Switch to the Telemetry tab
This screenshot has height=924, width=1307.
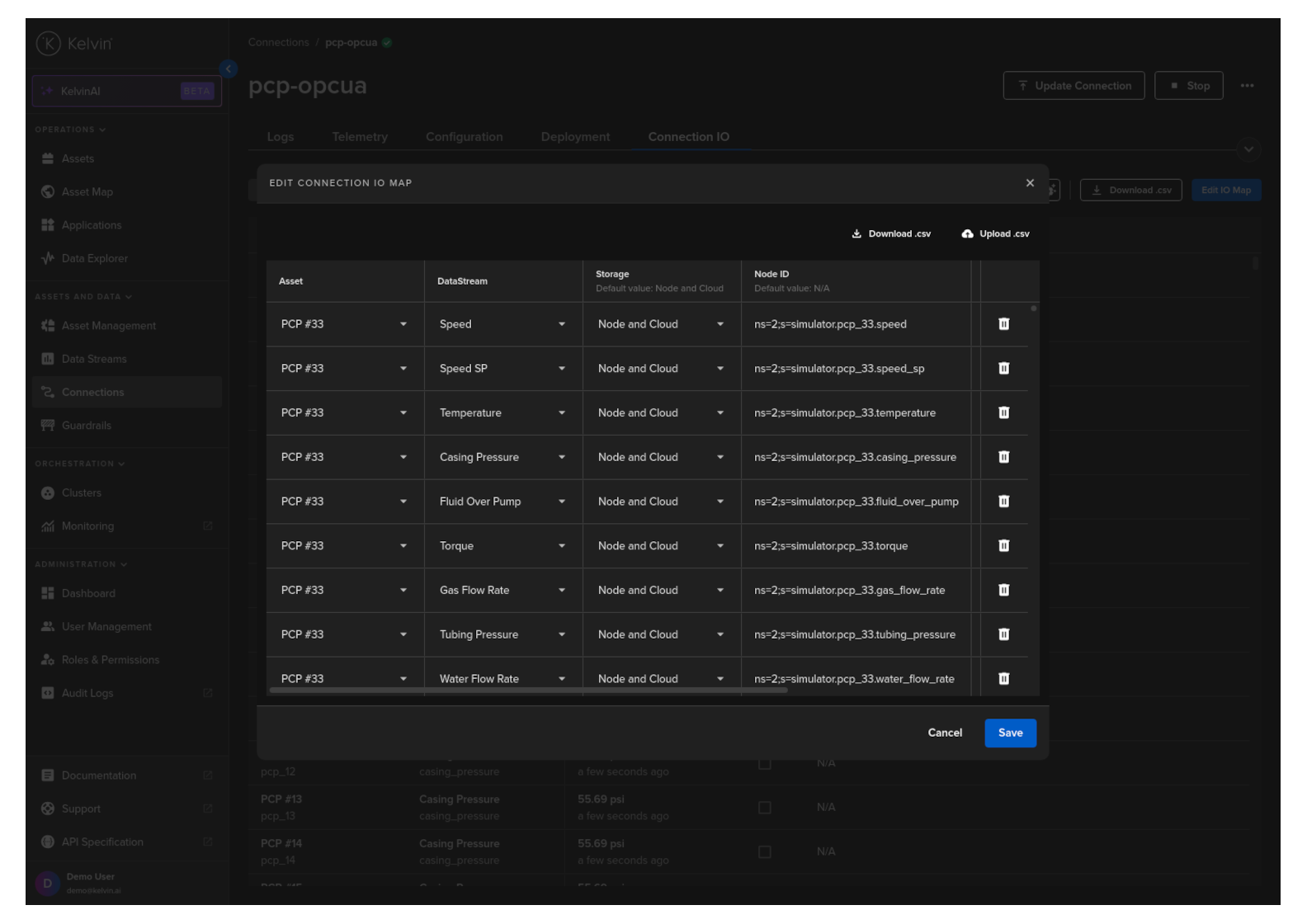360,137
